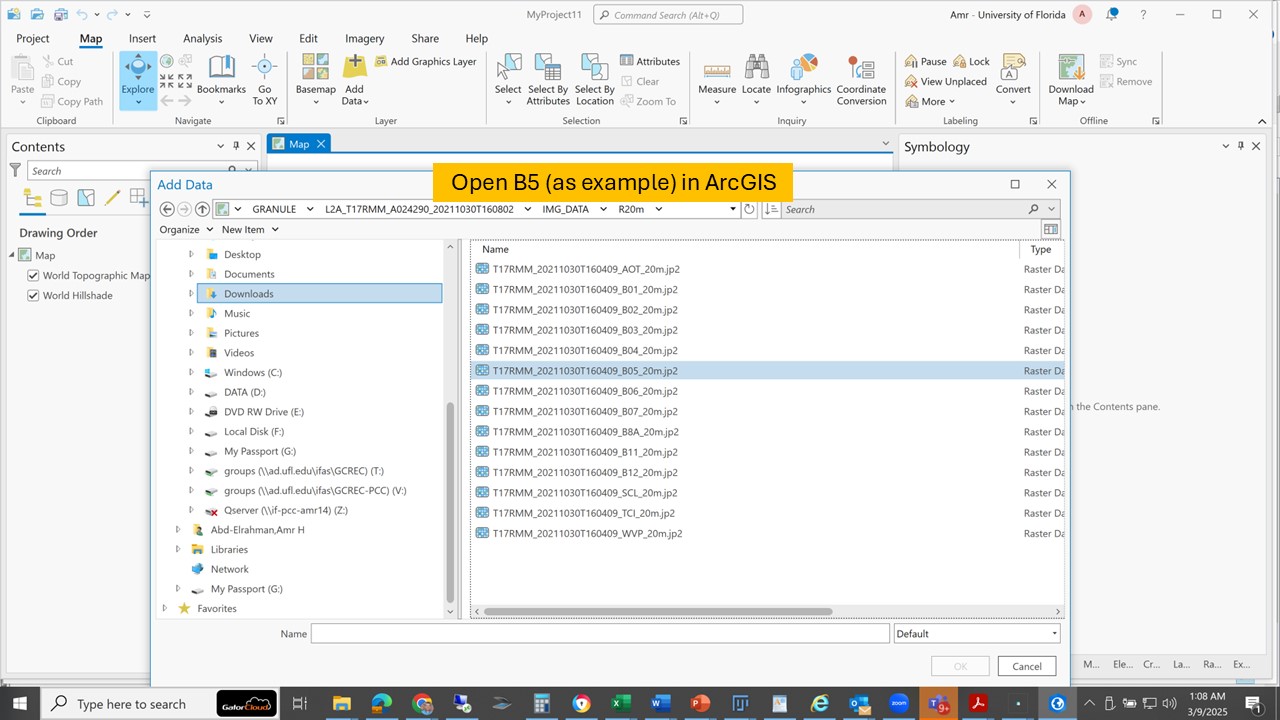This screenshot has height=720, width=1280.
Task: Click the view-options icon above the Type column
Action: [1050, 229]
